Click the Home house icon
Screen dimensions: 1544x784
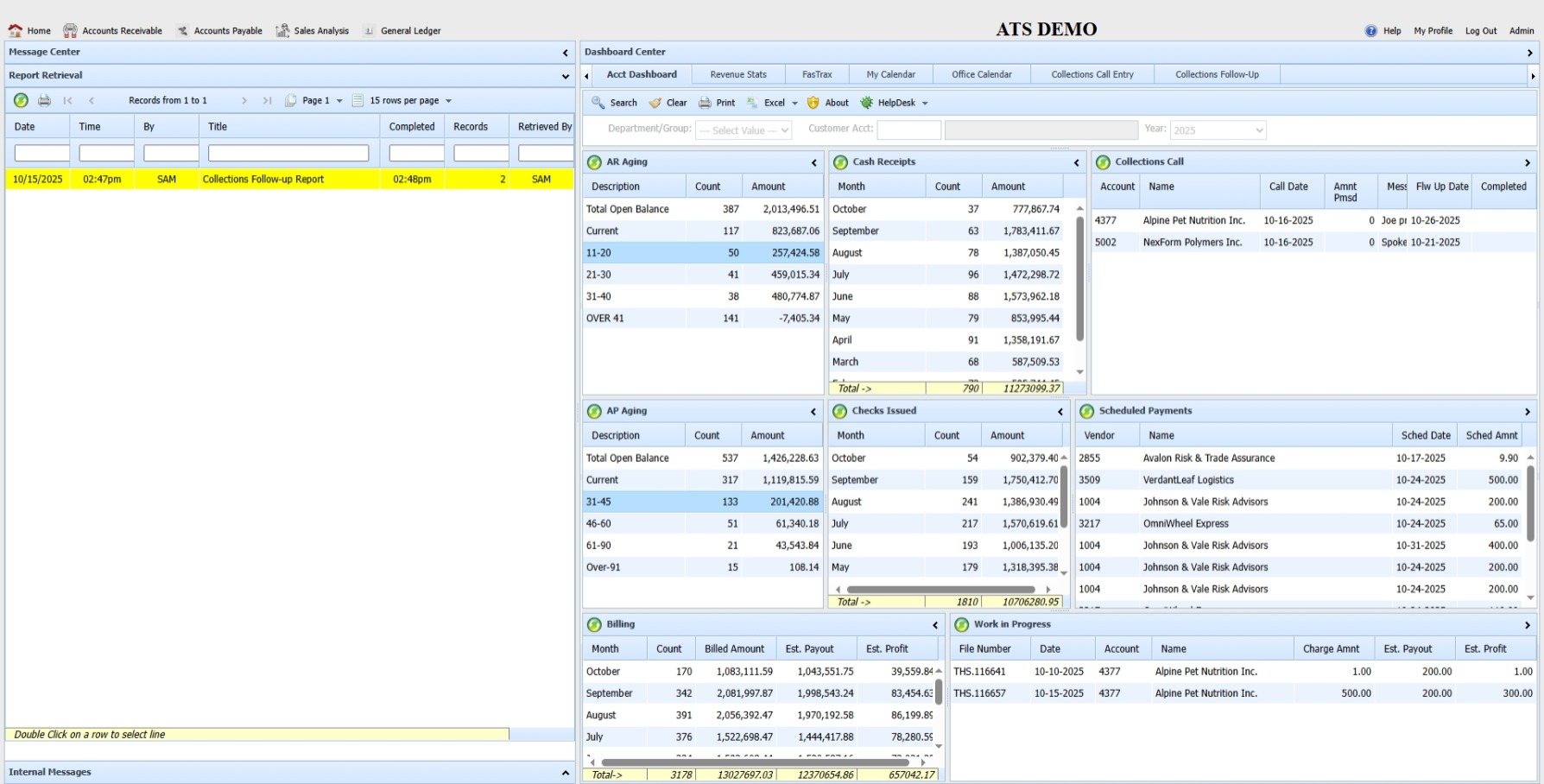pos(16,31)
